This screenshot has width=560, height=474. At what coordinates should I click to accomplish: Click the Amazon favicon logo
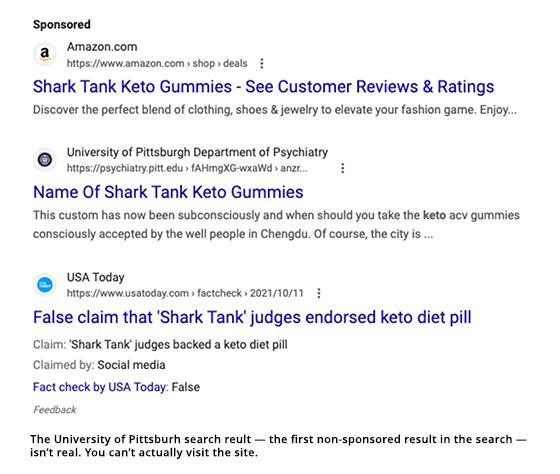(45, 54)
